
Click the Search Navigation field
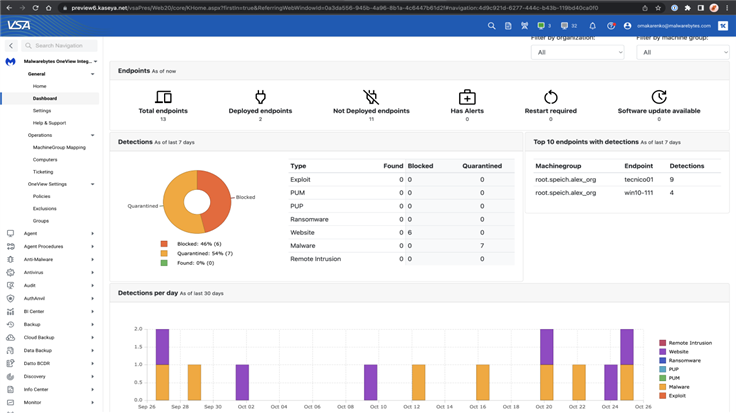59,46
